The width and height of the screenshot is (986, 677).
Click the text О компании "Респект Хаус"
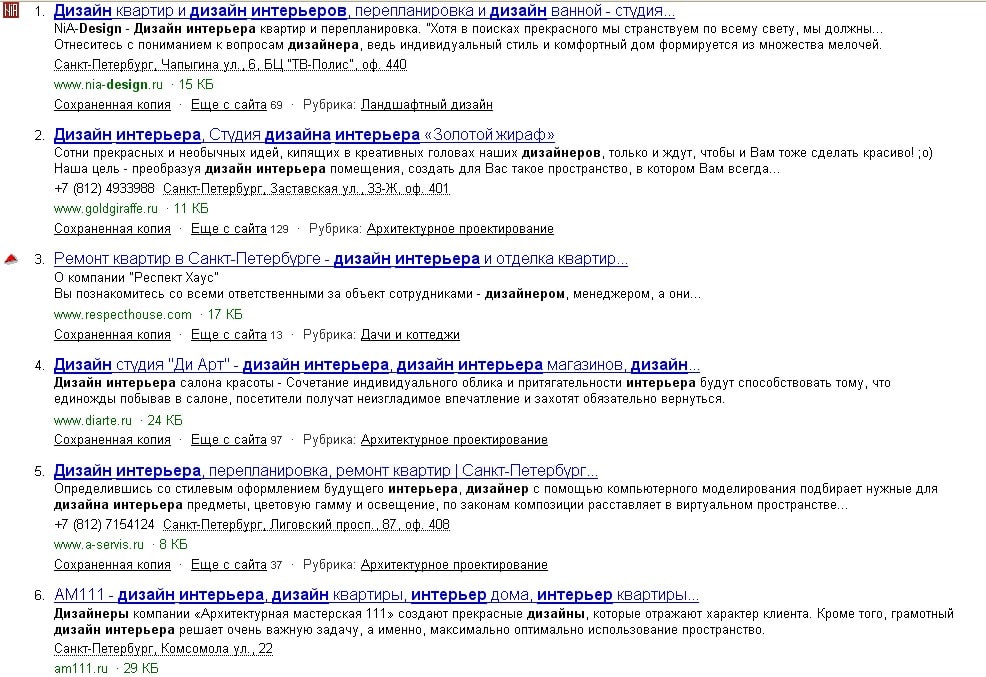(136, 277)
